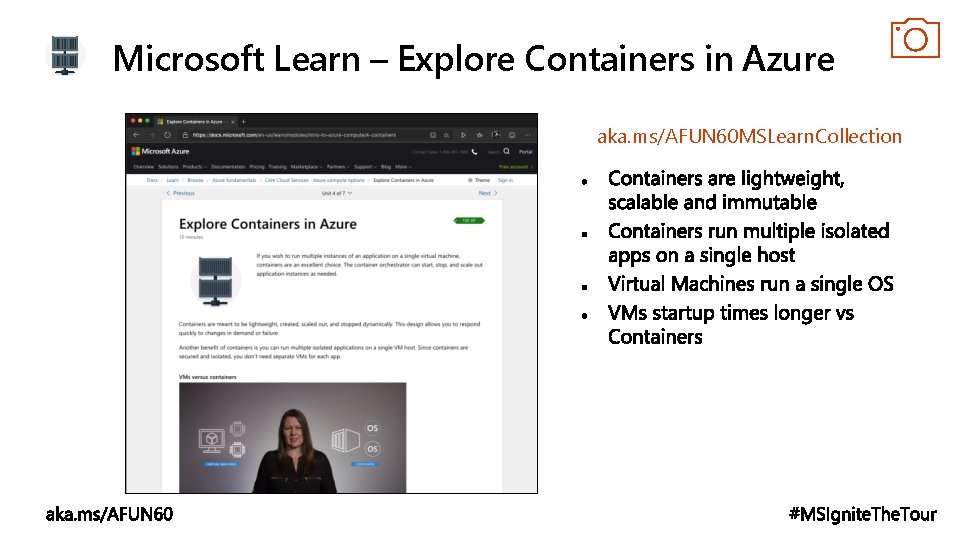Expand the Products dropdown

[x=195, y=167]
